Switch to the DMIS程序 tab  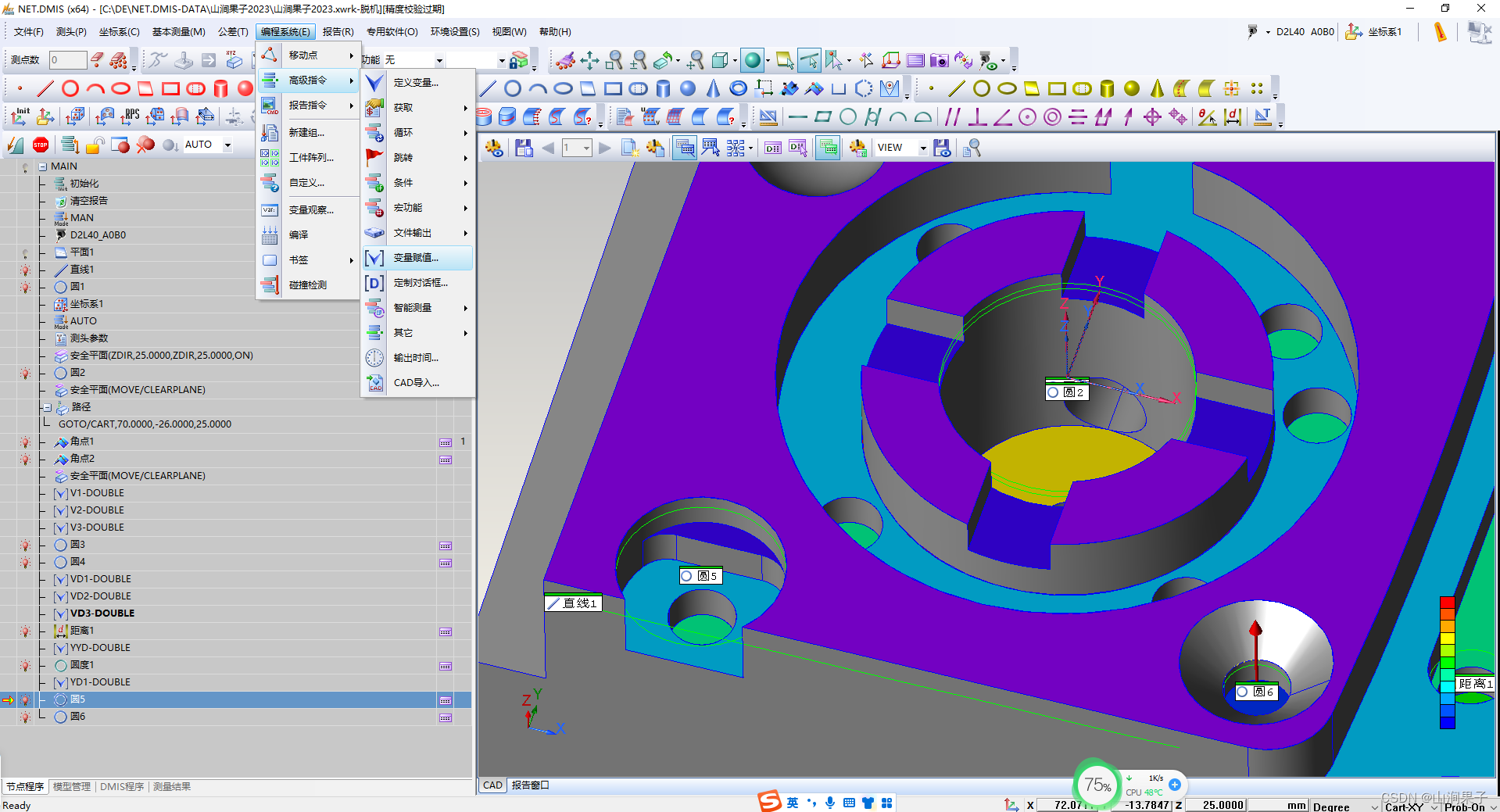[x=122, y=786]
